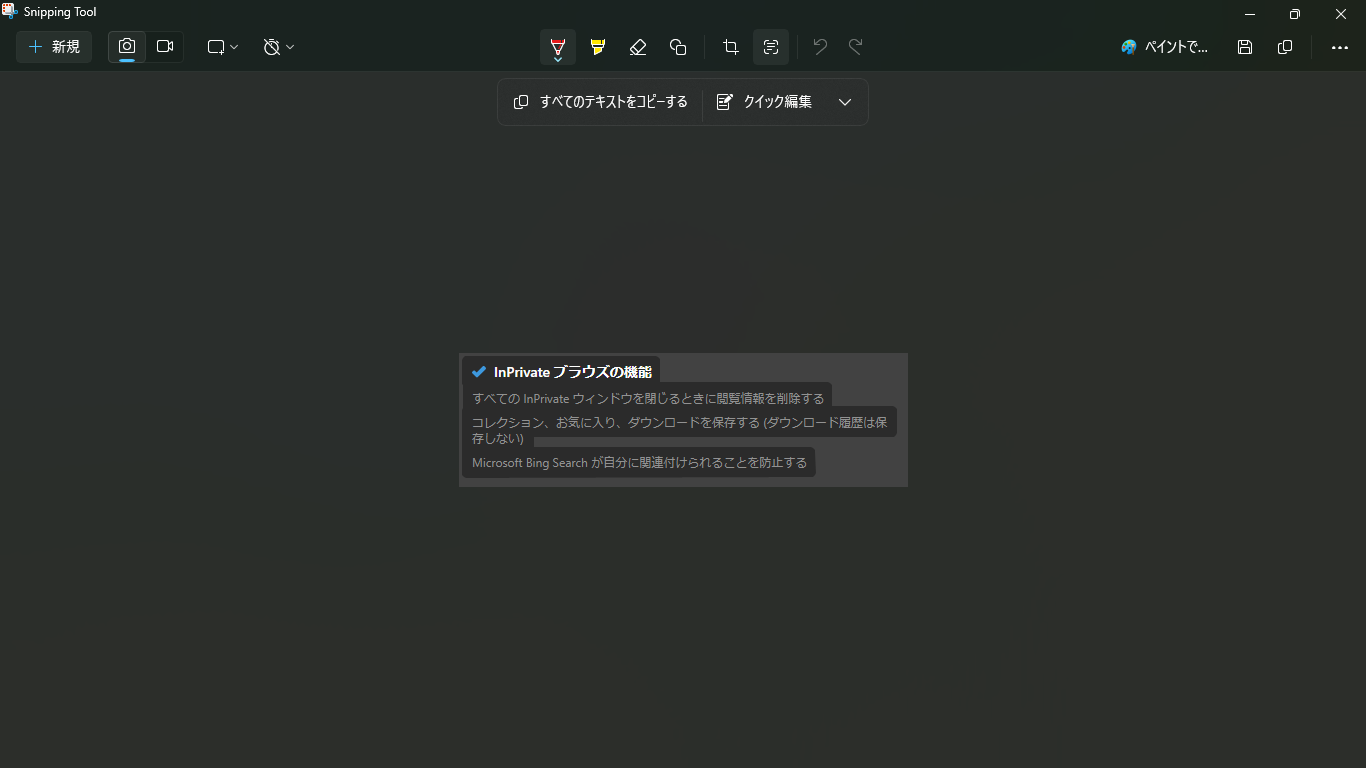1366x768 pixels.
Task: Close the Snipping Tool window
Action: [1341, 14]
